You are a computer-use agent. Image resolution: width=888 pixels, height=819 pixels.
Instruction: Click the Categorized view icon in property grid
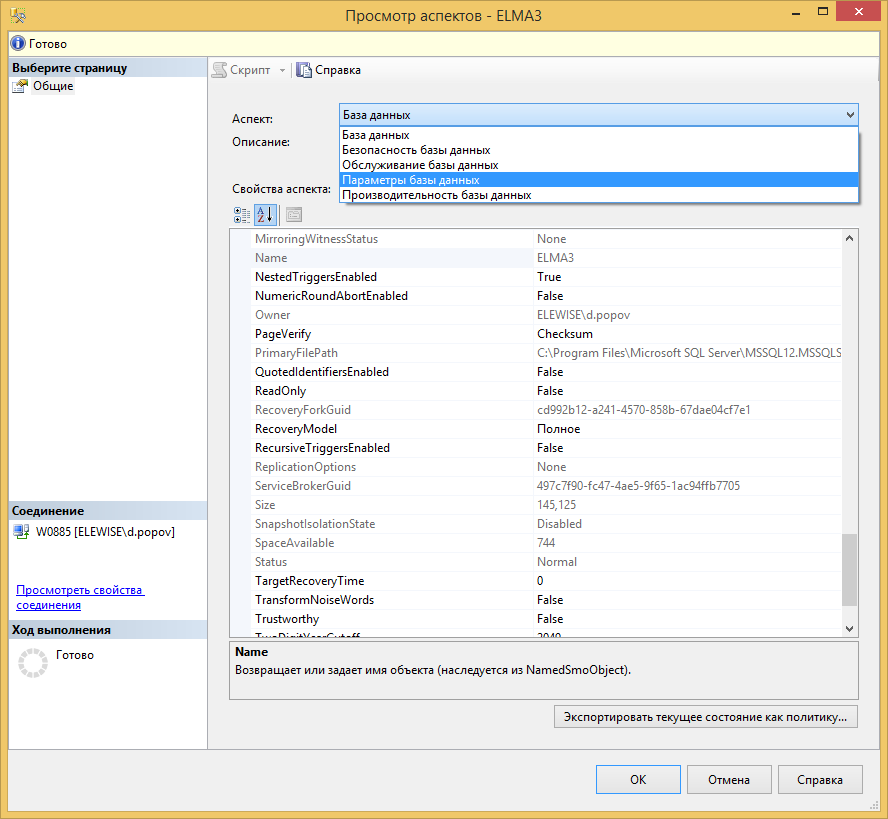242,214
